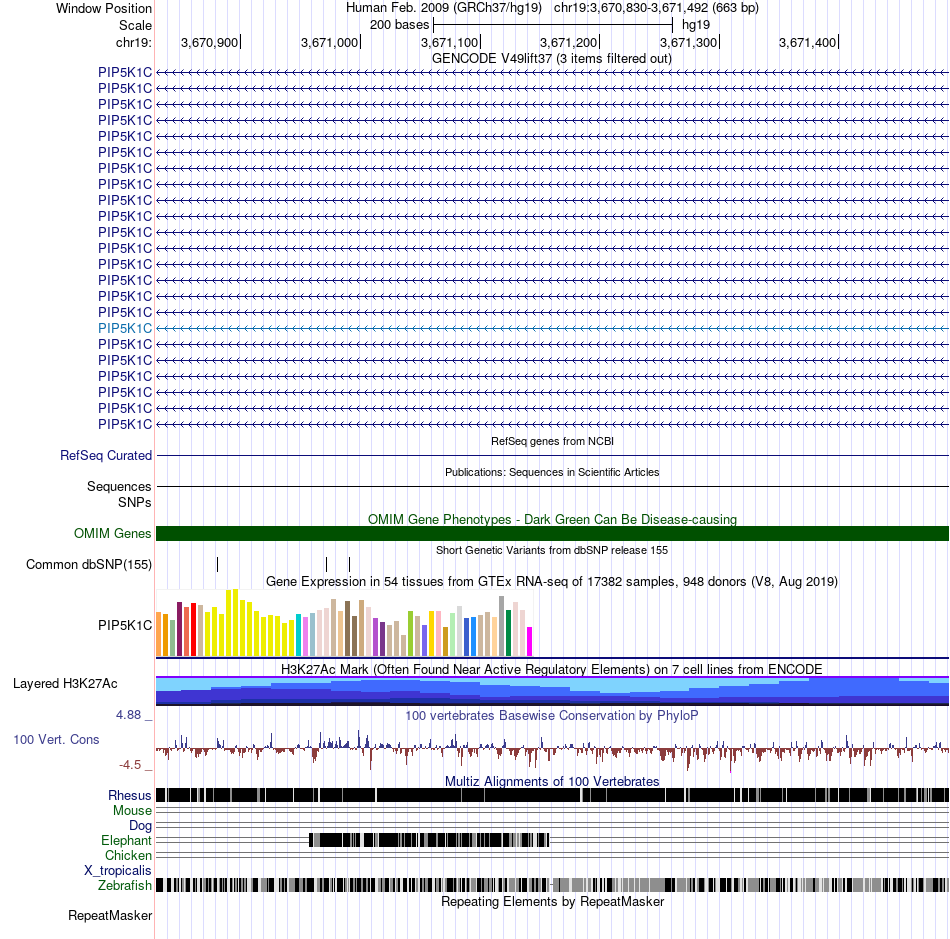Screen dimensions: 950x939
Task: Click the 200 bases scale bar
Action: [553, 25]
